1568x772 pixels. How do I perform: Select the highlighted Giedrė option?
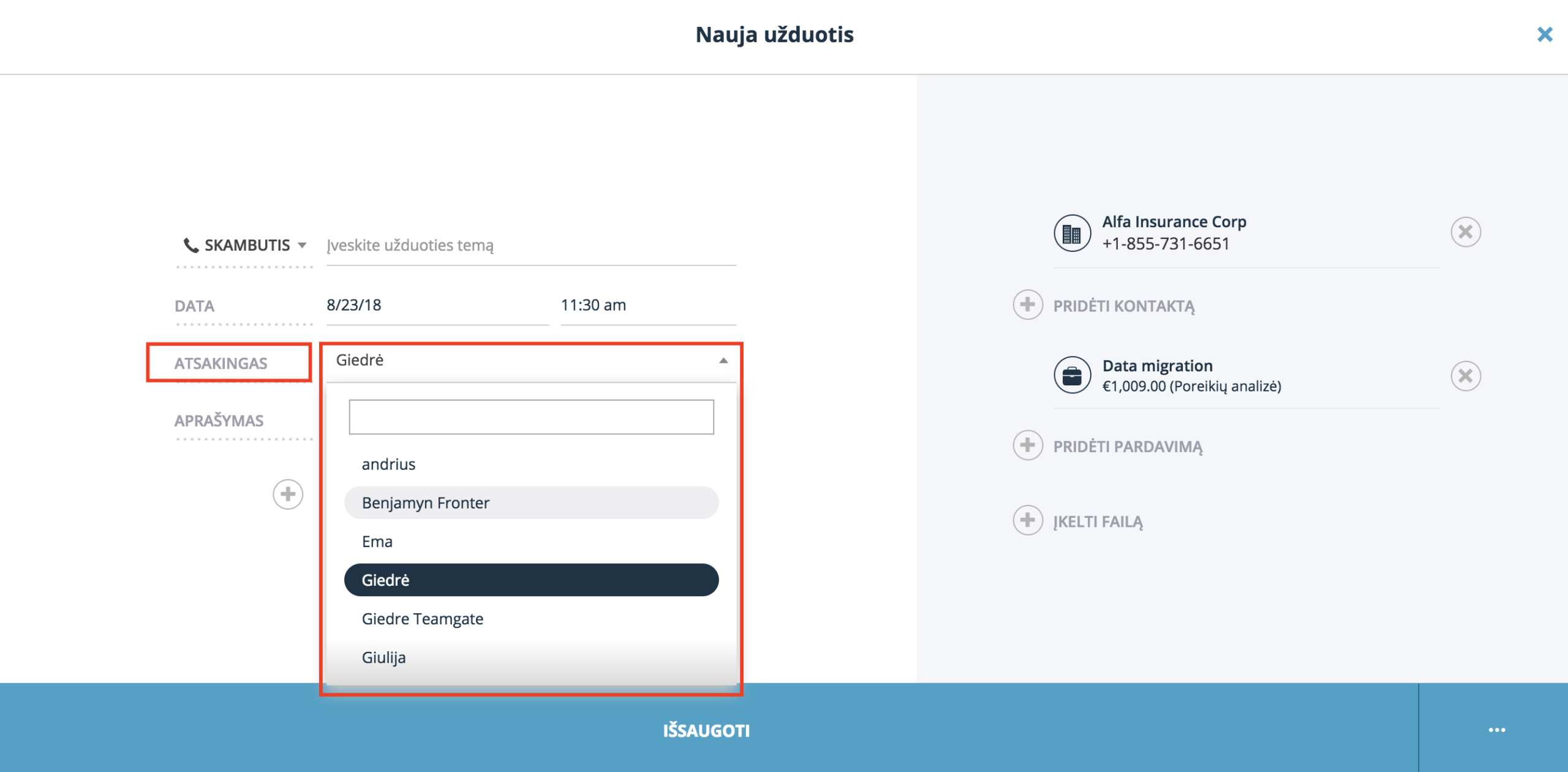531,580
